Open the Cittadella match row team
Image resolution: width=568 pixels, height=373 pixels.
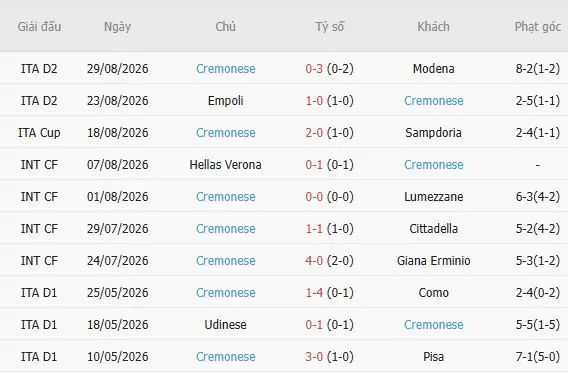coord(434,229)
